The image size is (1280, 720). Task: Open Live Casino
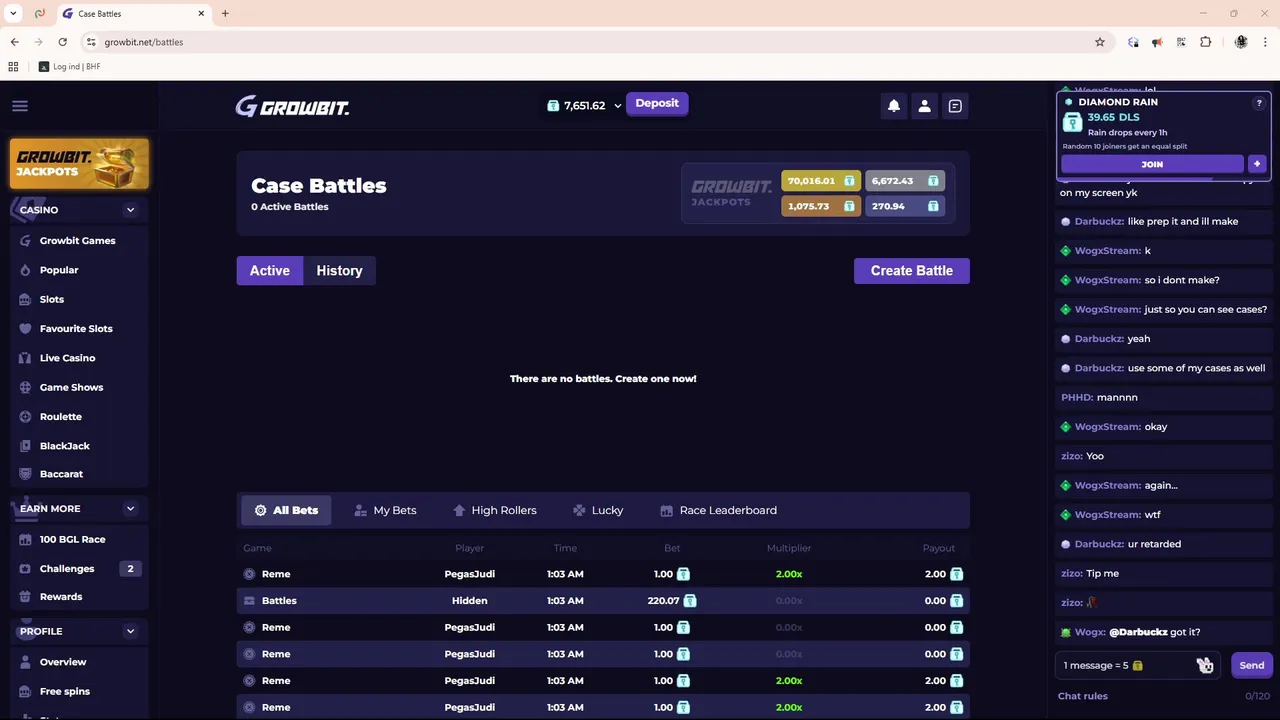67,358
